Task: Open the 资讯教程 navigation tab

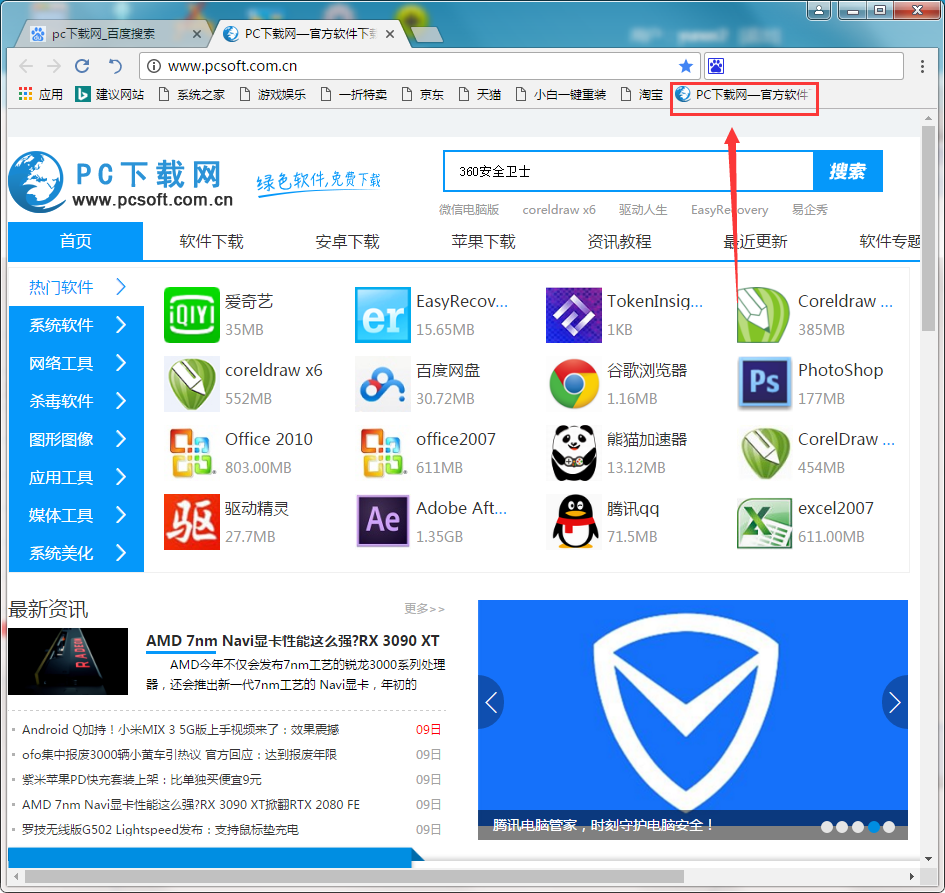Action: point(619,241)
